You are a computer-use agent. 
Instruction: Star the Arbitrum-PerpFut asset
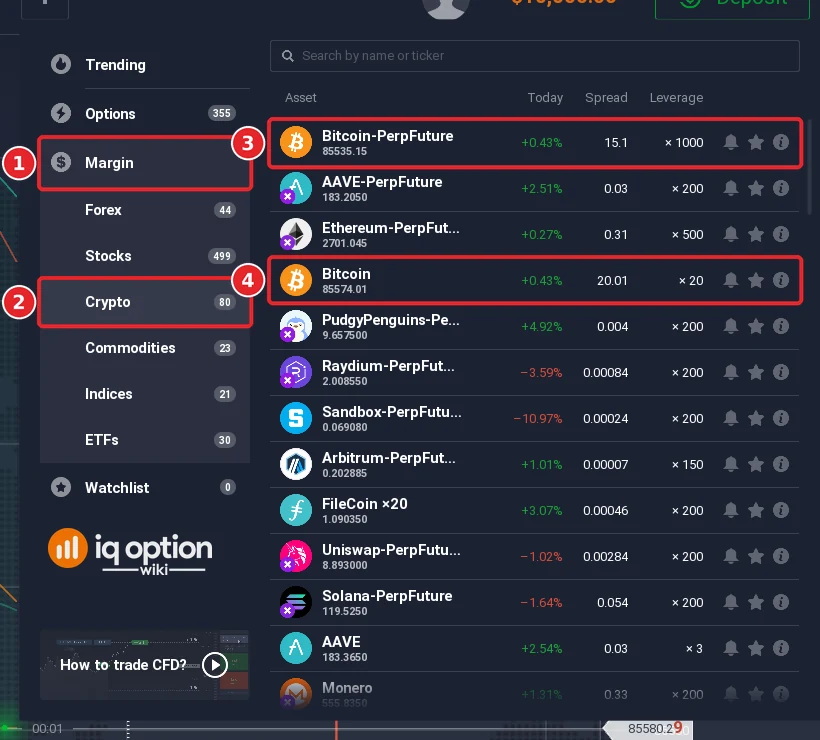pos(756,464)
